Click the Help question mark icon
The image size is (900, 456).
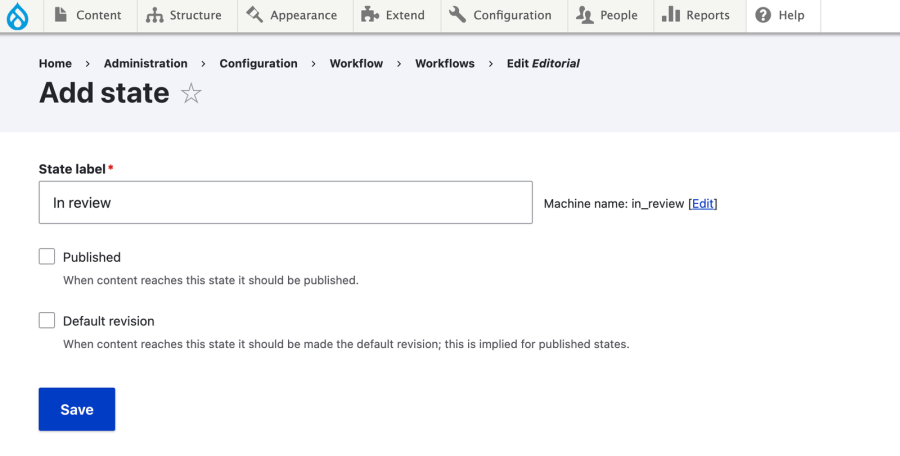(x=763, y=15)
